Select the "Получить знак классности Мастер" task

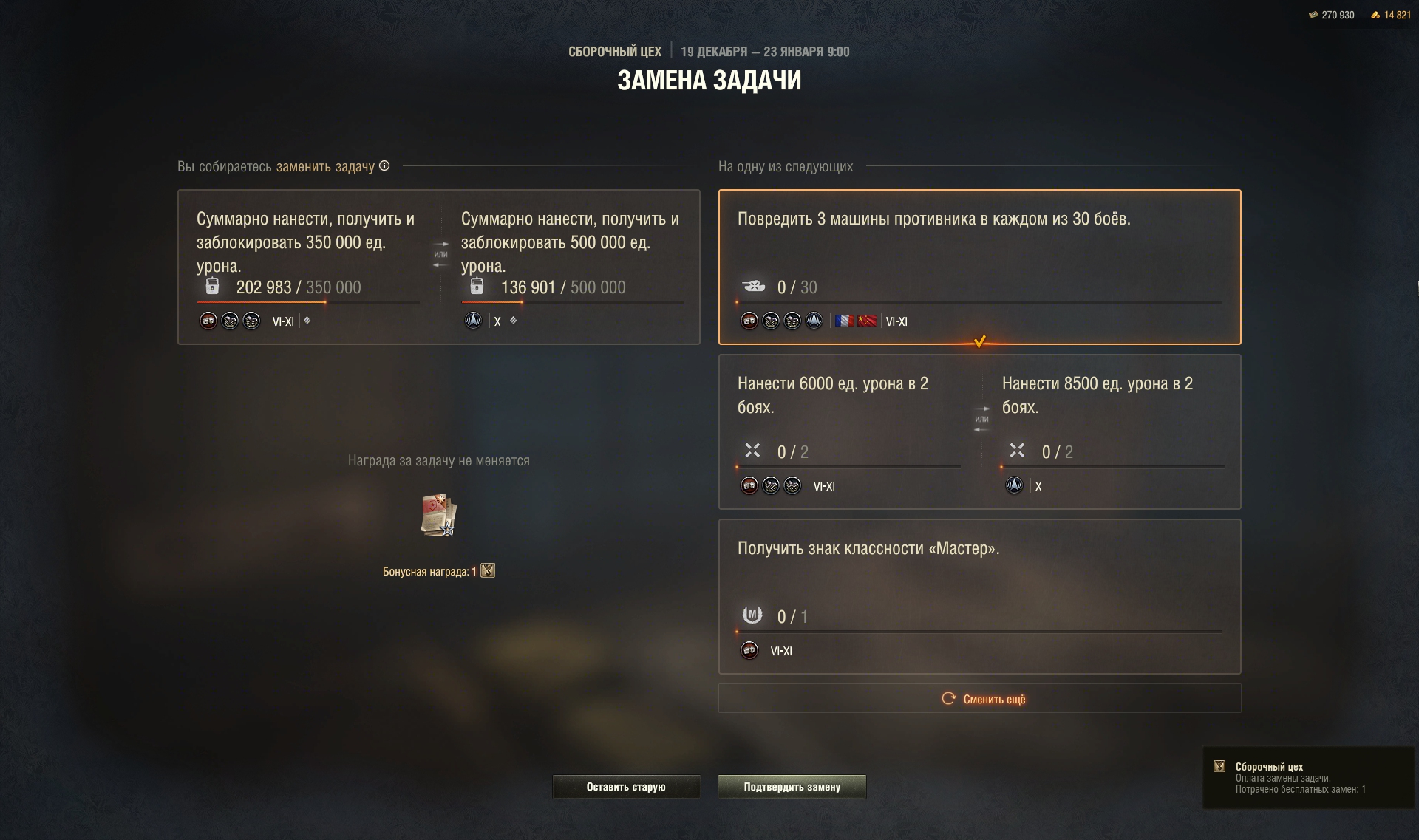(979, 596)
